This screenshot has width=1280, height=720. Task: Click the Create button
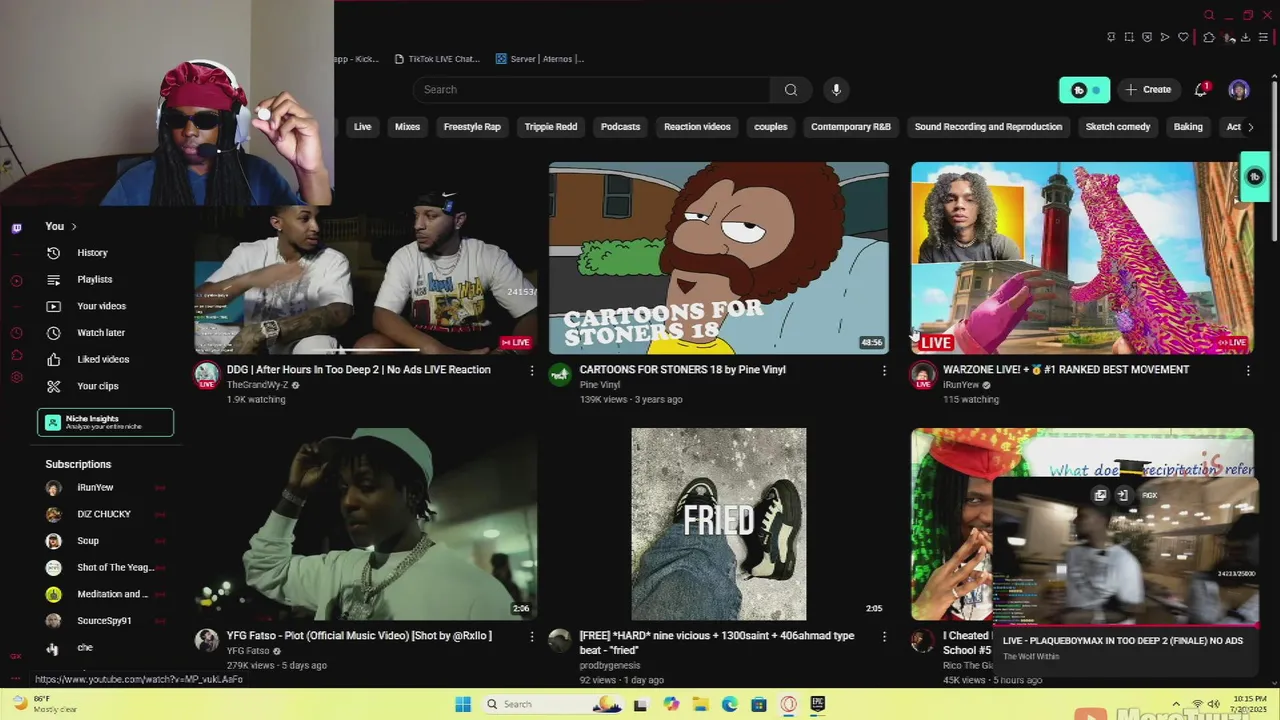(1148, 90)
